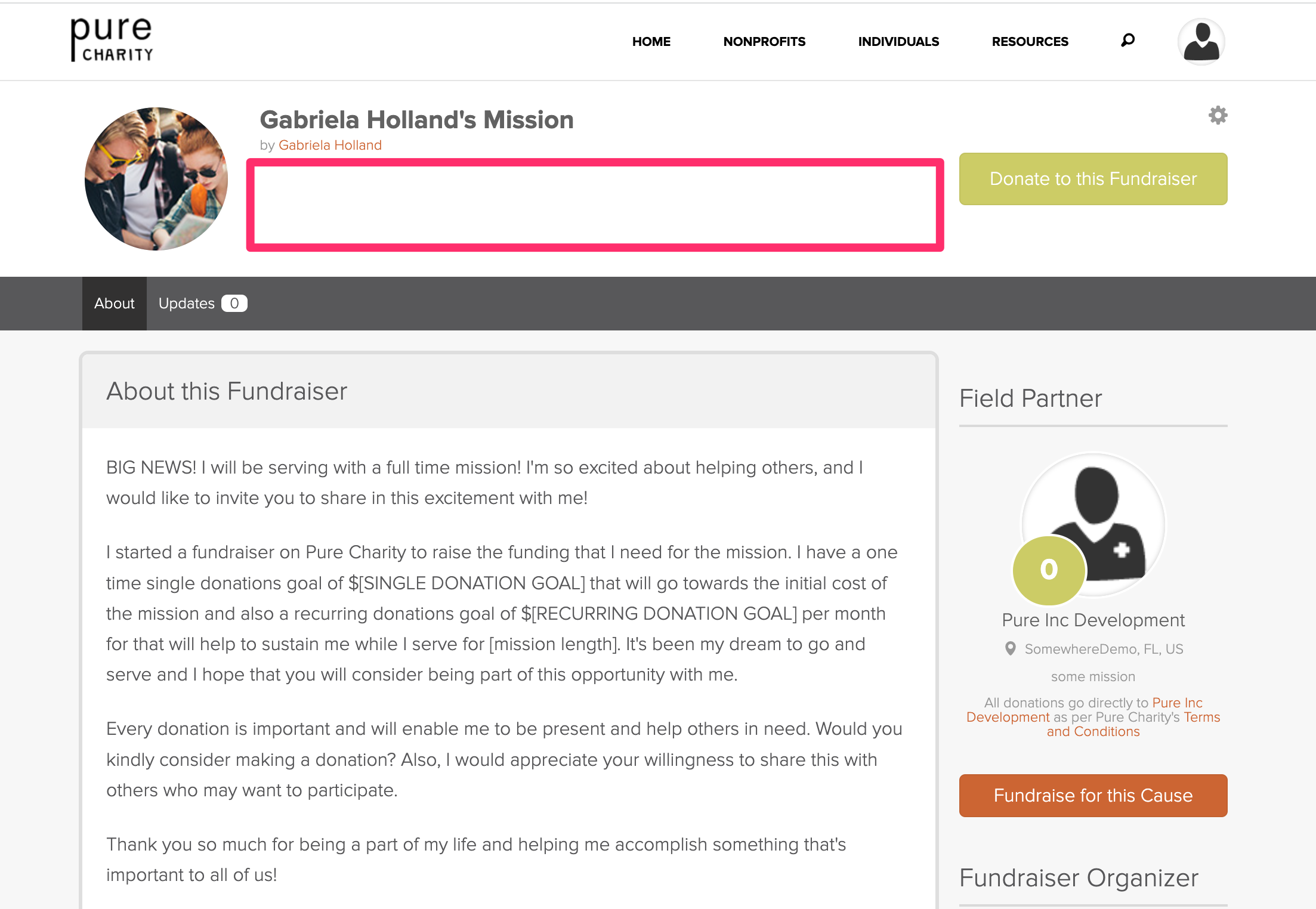Open the Resources navigation menu
The width and height of the screenshot is (1316, 909).
click(1030, 42)
